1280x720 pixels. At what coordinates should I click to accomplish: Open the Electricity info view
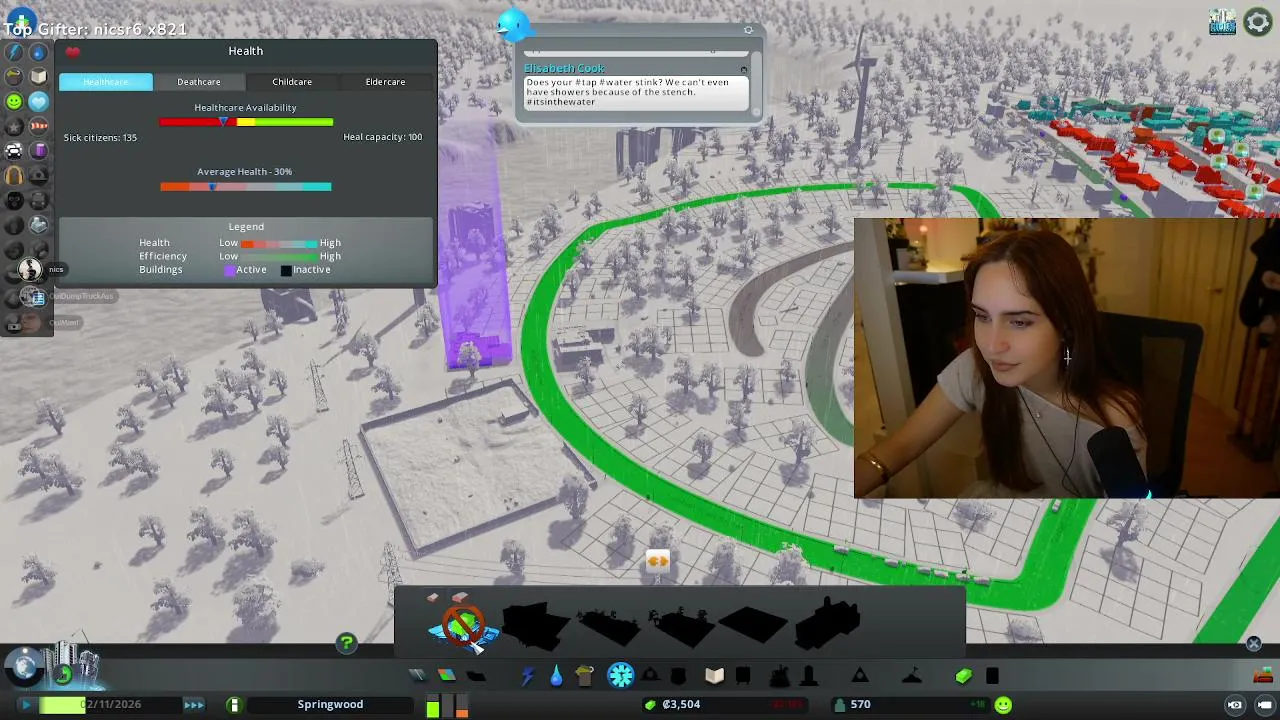pos(14,52)
